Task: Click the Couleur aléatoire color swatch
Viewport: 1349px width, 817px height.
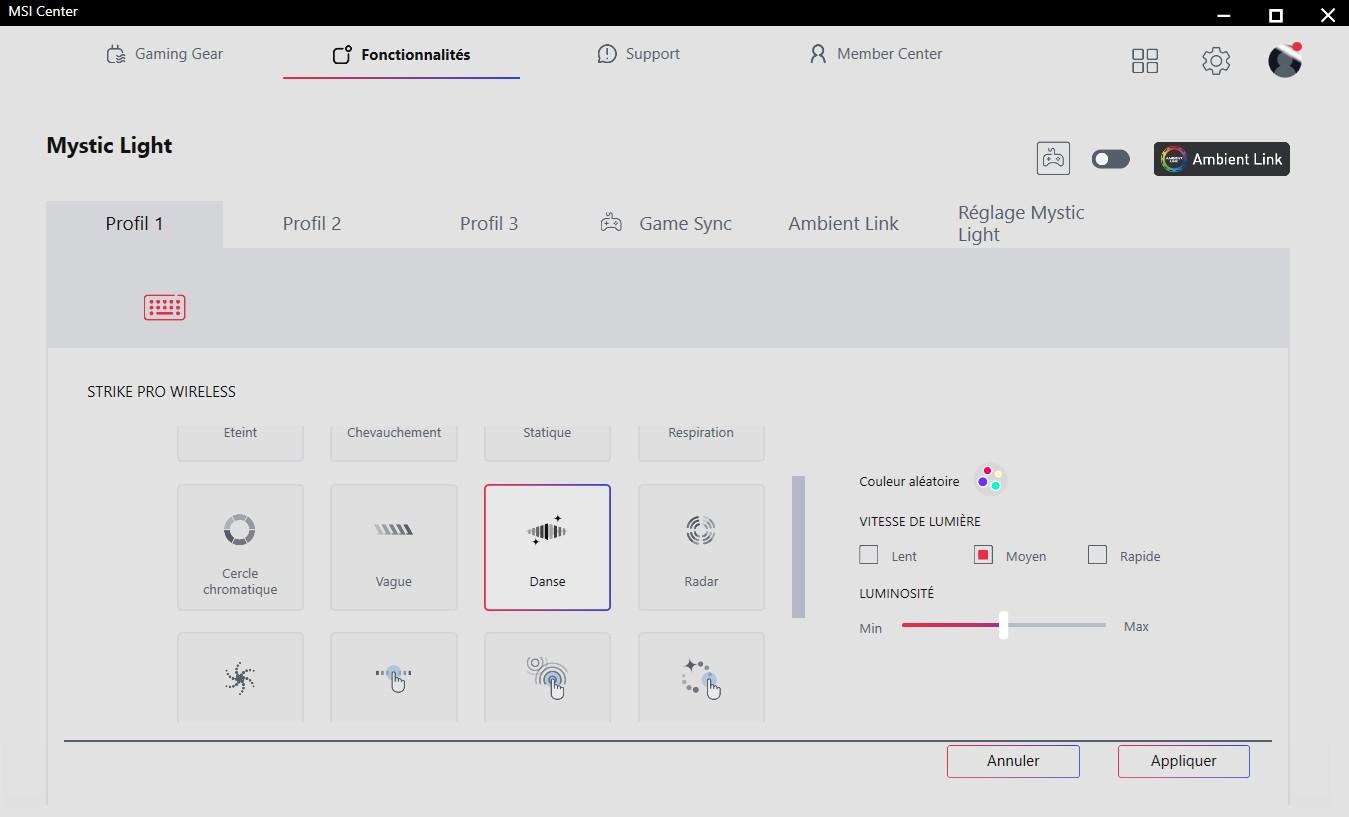Action: 989,480
